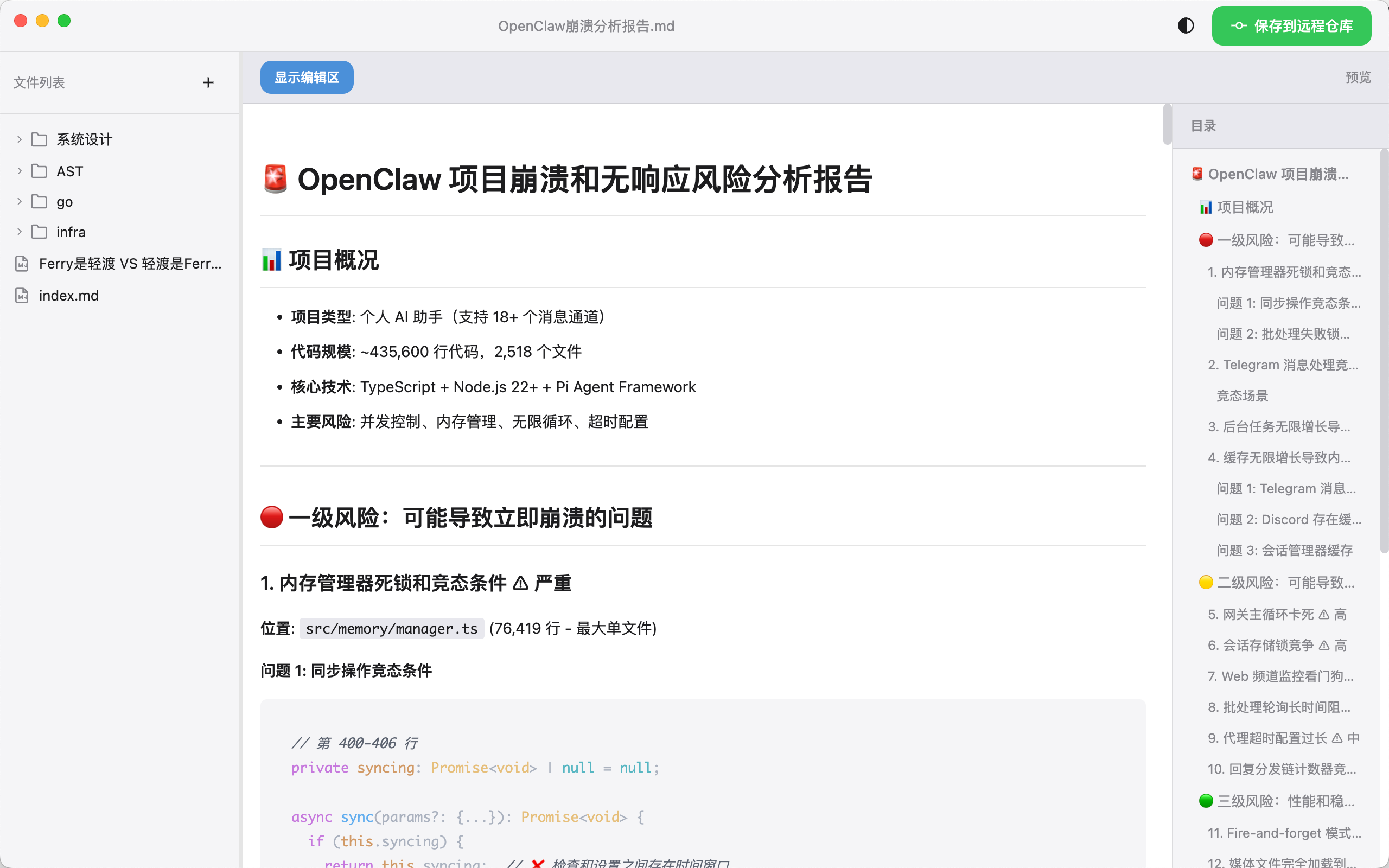Open outline entry 一级风险：可能导致

(x=1284, y=240)
